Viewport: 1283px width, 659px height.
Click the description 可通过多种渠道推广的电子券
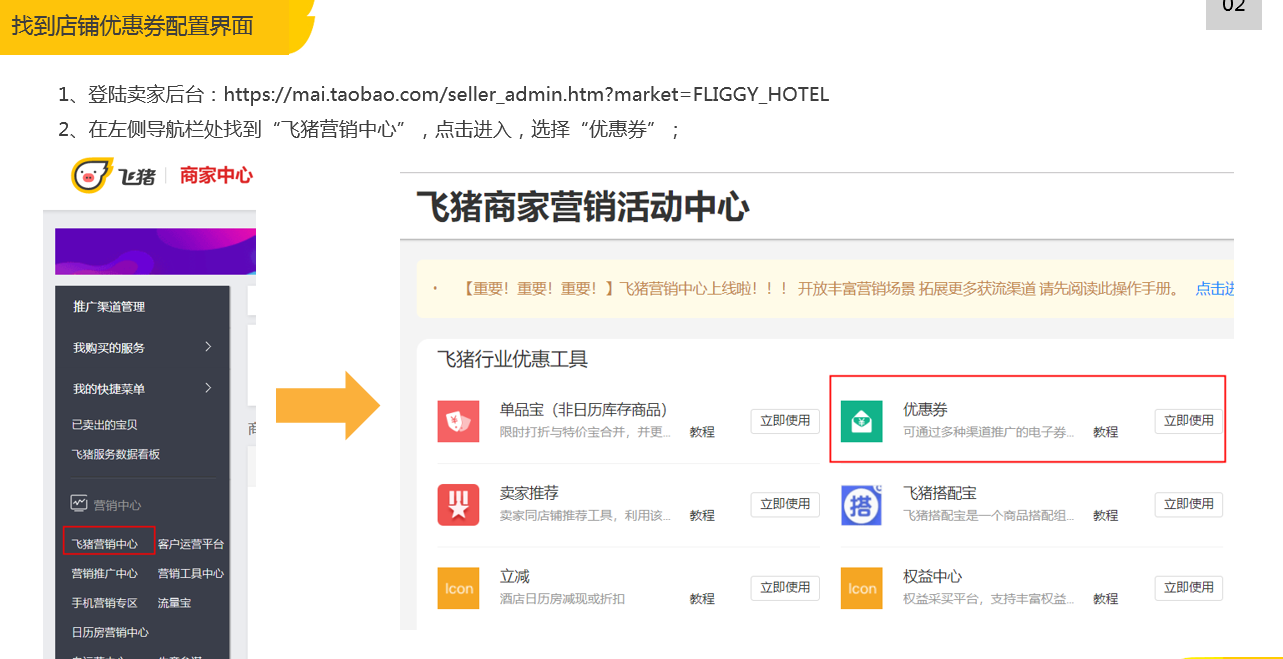pos(989,432)
